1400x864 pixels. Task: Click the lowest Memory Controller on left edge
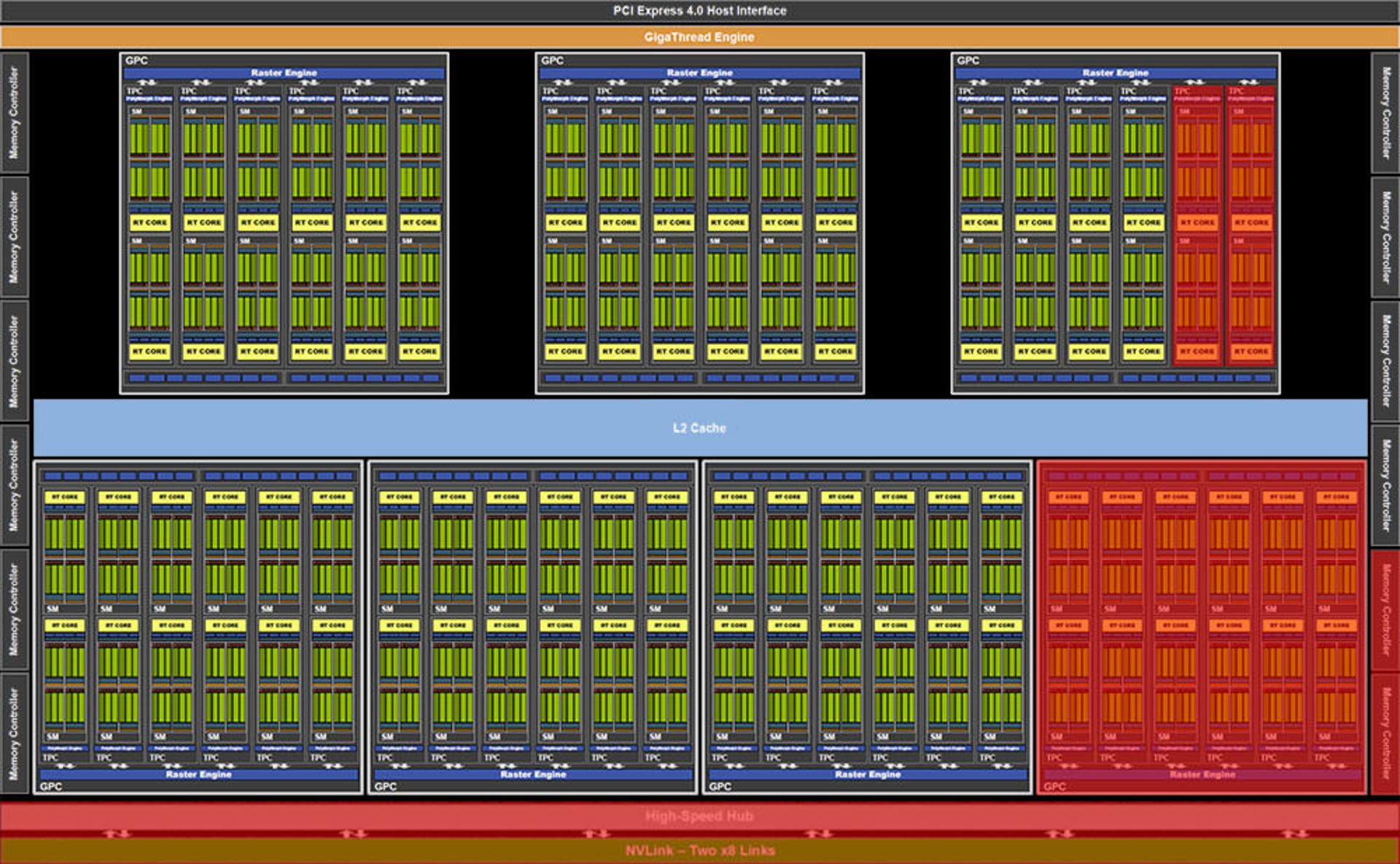tap(14, 733)
